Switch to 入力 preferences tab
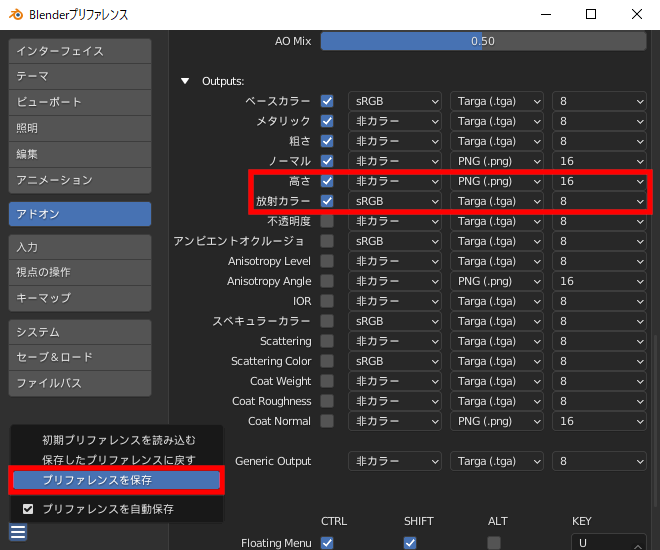 coord(80,247)
